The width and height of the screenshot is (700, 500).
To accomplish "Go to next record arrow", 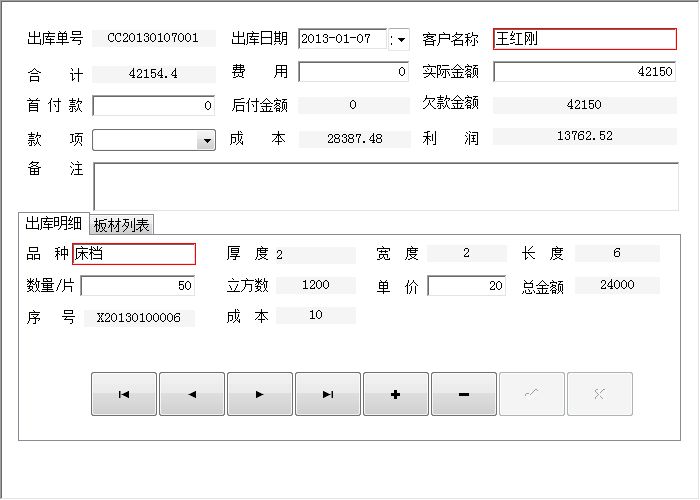I will [x=260, y=394].
